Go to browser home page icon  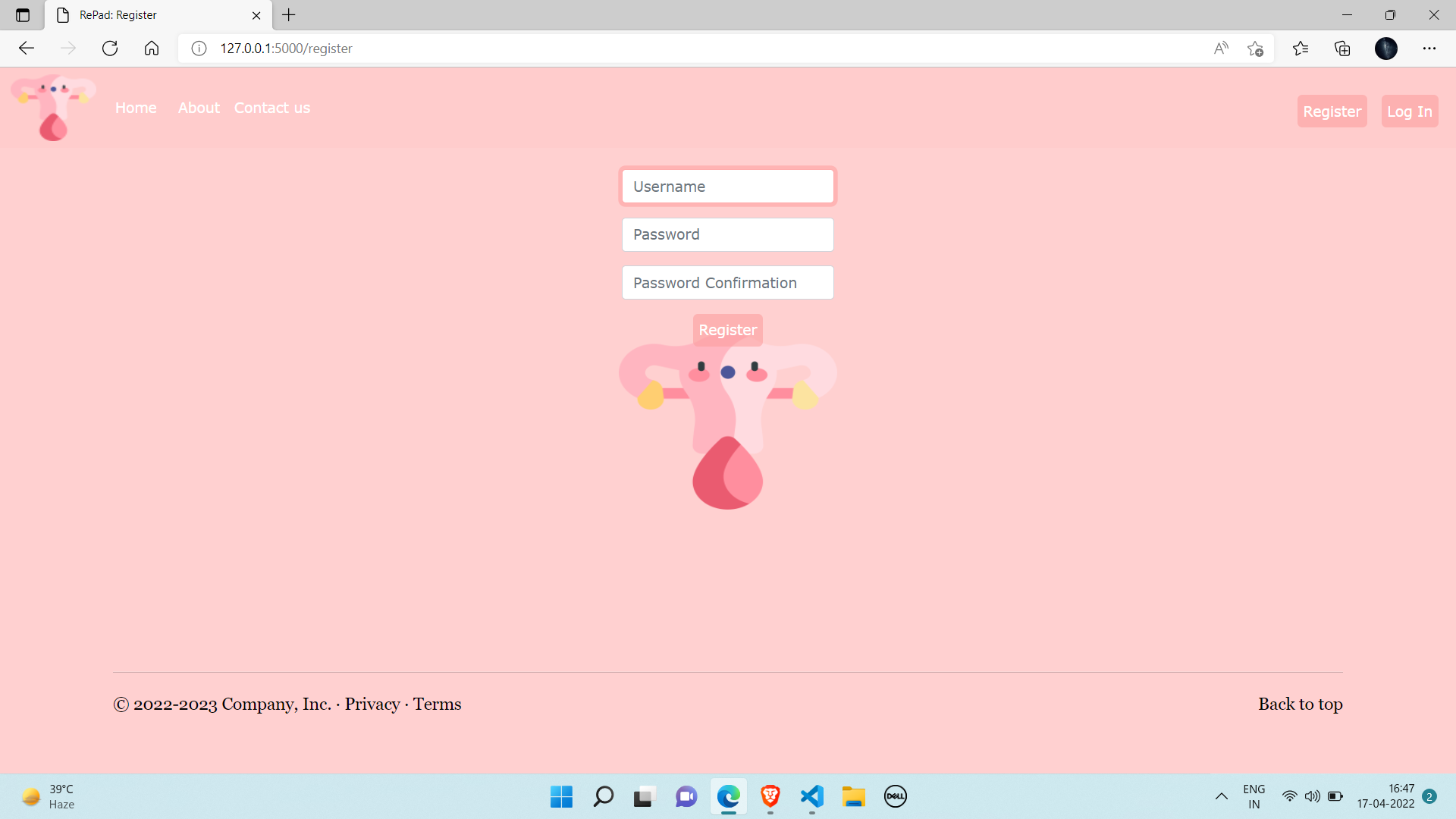(152, 49)
